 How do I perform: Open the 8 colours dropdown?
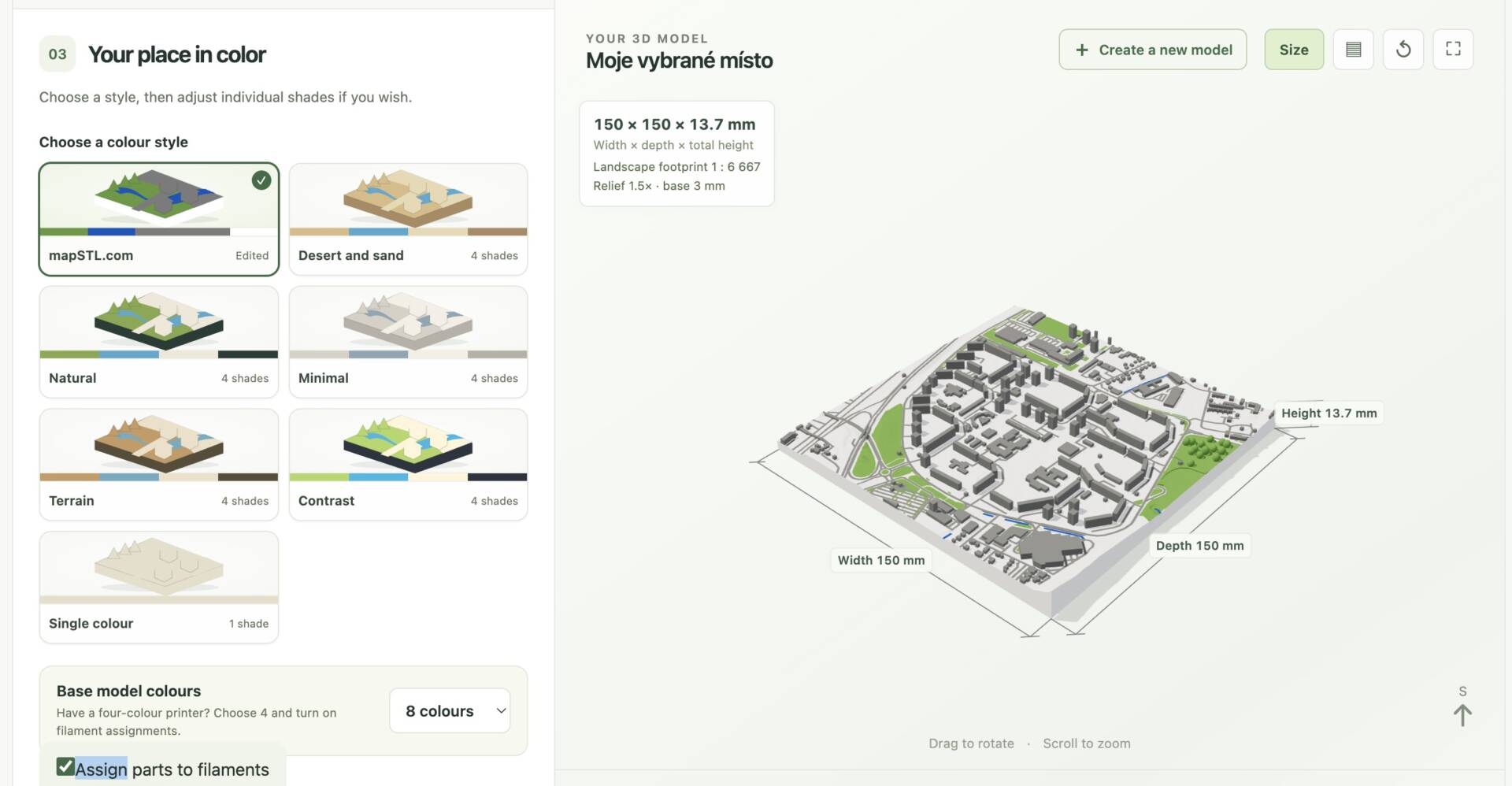point(450,711)
